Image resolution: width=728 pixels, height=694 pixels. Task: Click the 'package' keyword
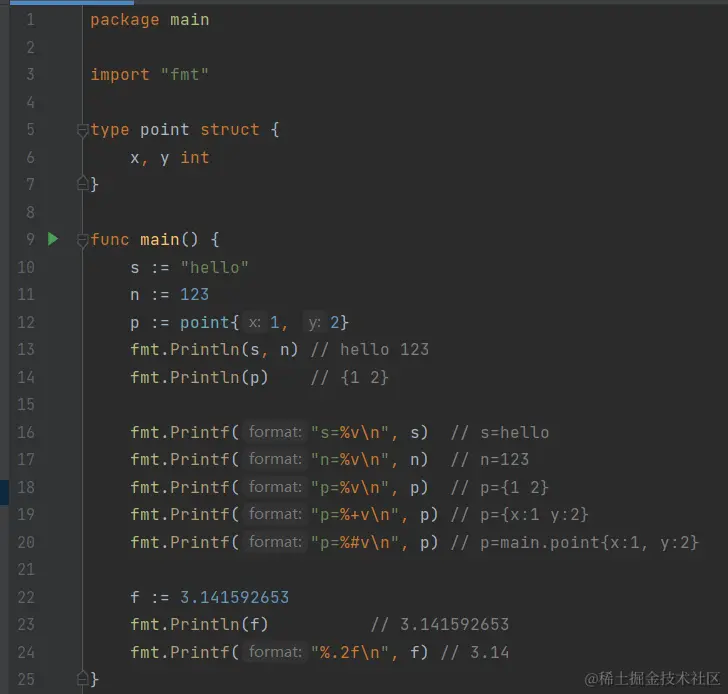(x=124, y=20)
